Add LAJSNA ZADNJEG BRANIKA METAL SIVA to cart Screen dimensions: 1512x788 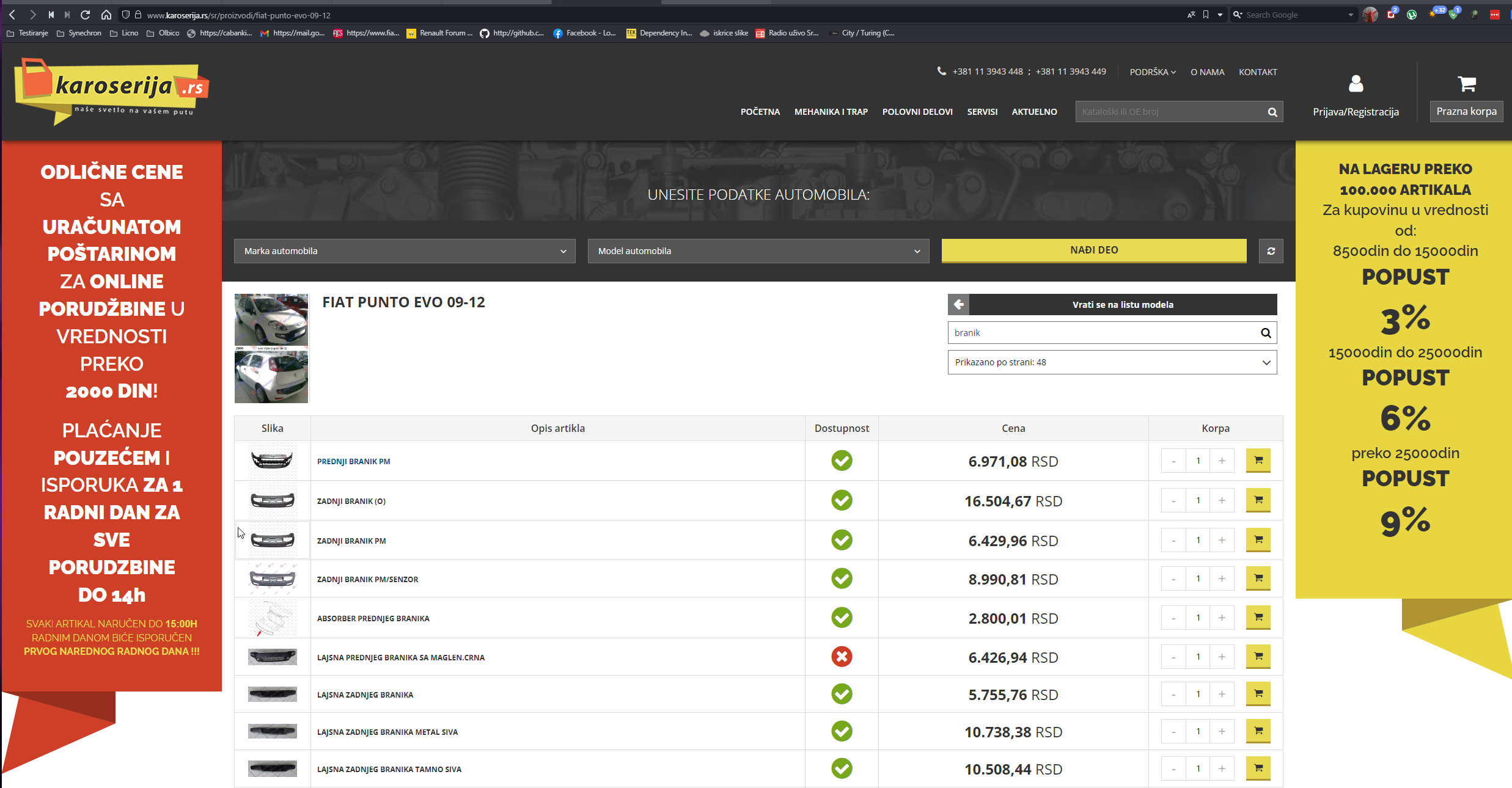click(1258, 731)
